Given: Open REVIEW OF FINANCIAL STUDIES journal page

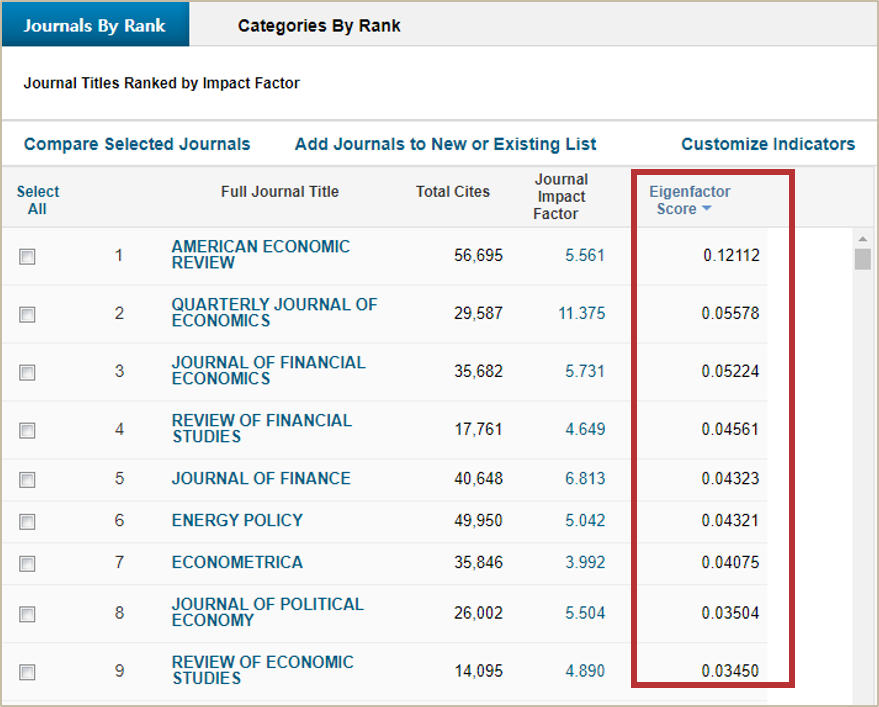Looking at the screenshot, I should pos(261,428).
